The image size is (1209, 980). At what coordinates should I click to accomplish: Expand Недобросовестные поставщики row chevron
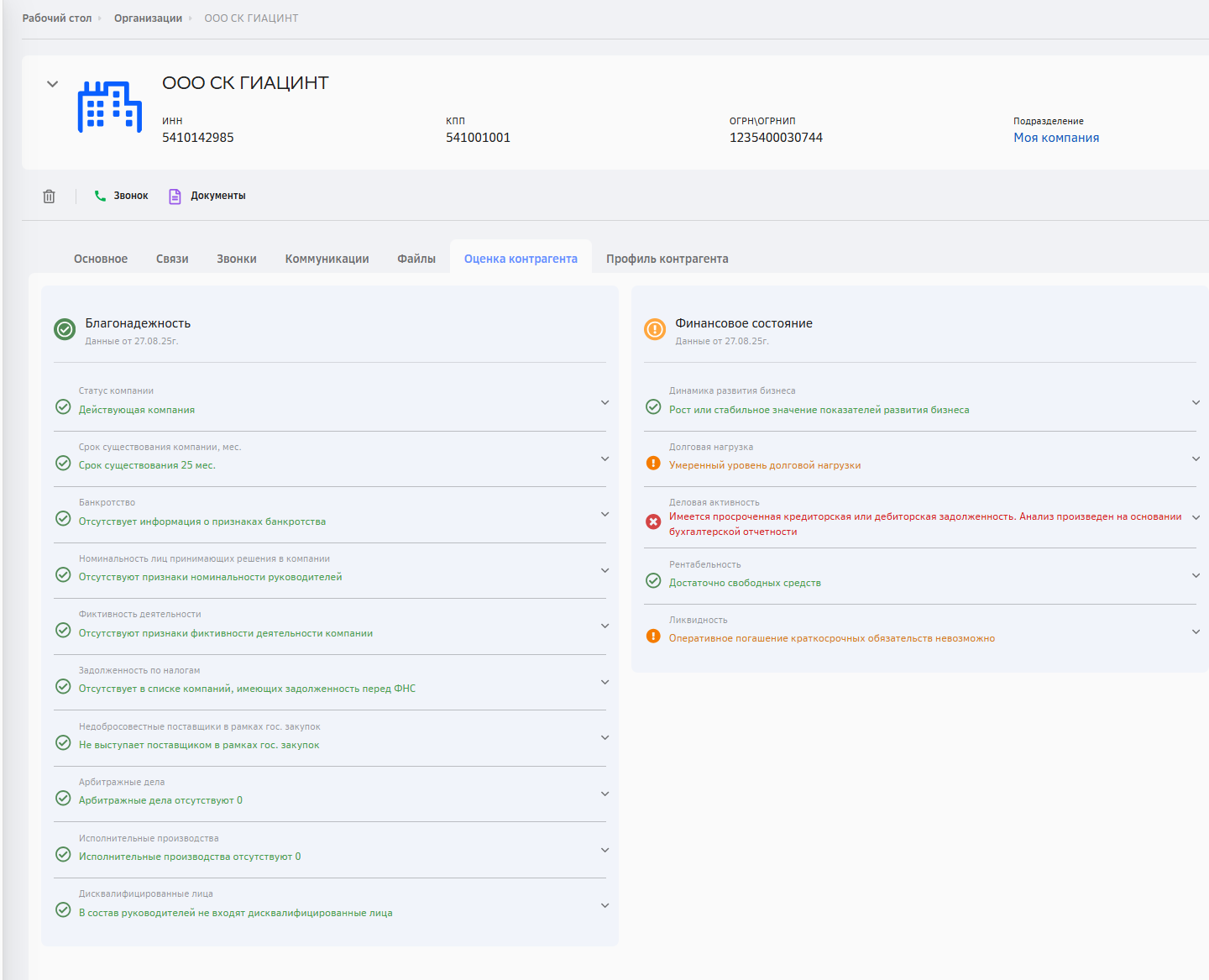point(604,737)
